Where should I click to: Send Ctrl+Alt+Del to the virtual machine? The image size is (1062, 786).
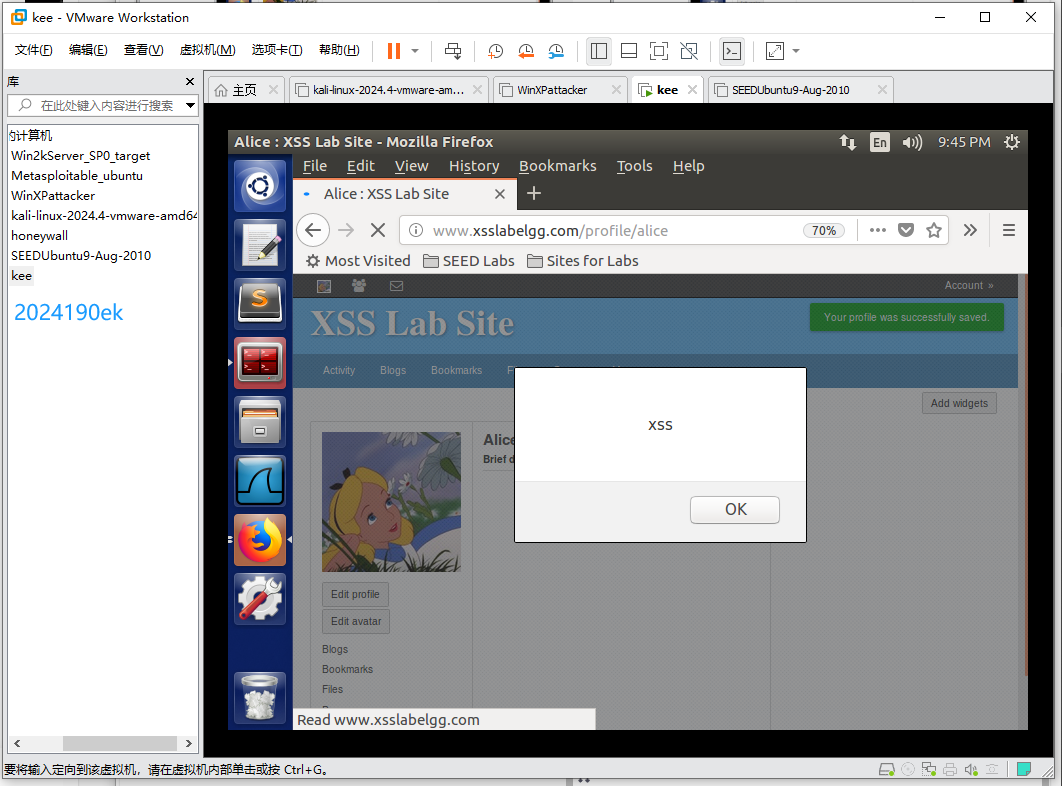pyautogui.click(x=453, y=51)
